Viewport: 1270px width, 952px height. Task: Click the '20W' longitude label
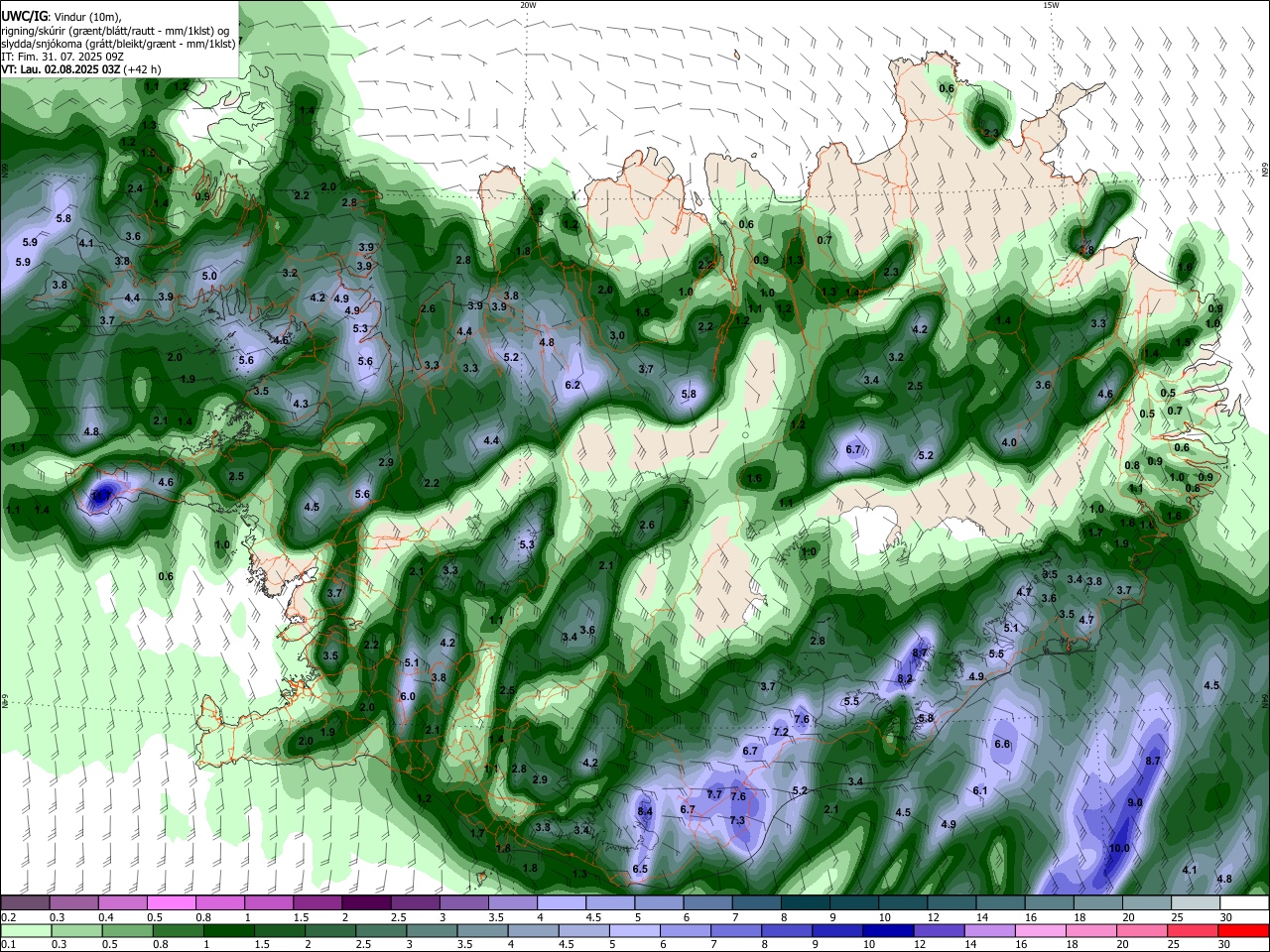pyautogui.click(x=528, y=5)
